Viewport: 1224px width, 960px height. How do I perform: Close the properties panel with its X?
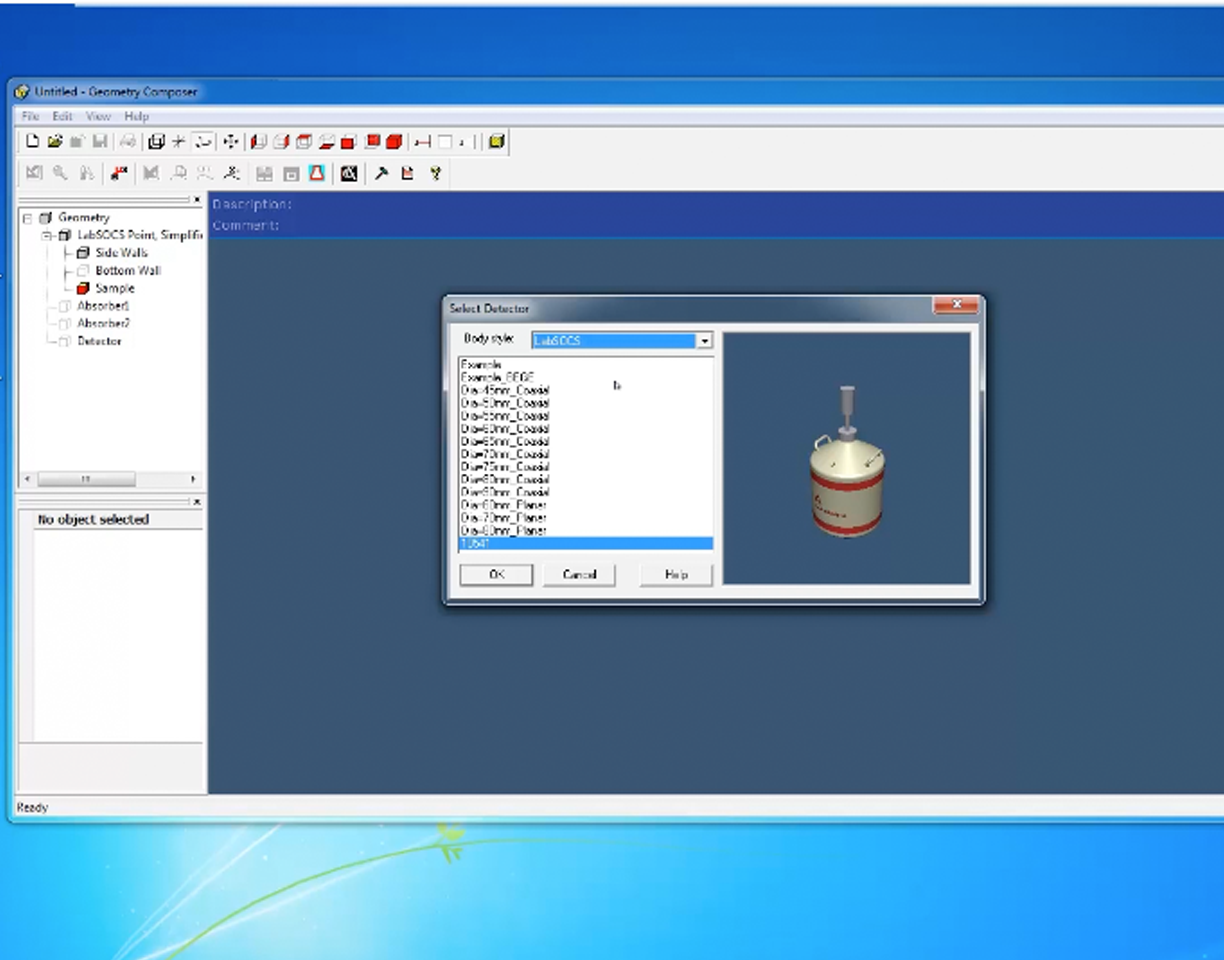point(197,501)
